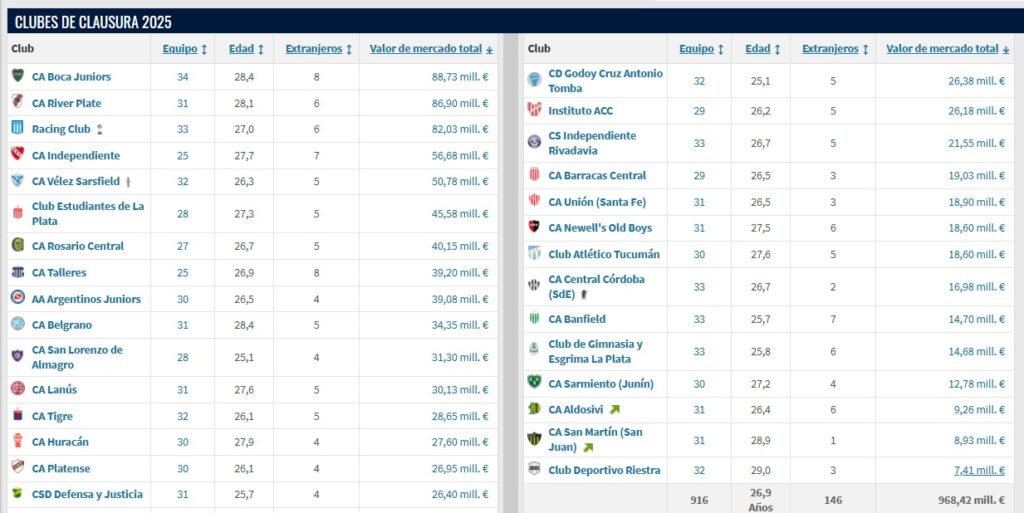
Task: Click the Instituto ACC crest icon
Action: 534,110
